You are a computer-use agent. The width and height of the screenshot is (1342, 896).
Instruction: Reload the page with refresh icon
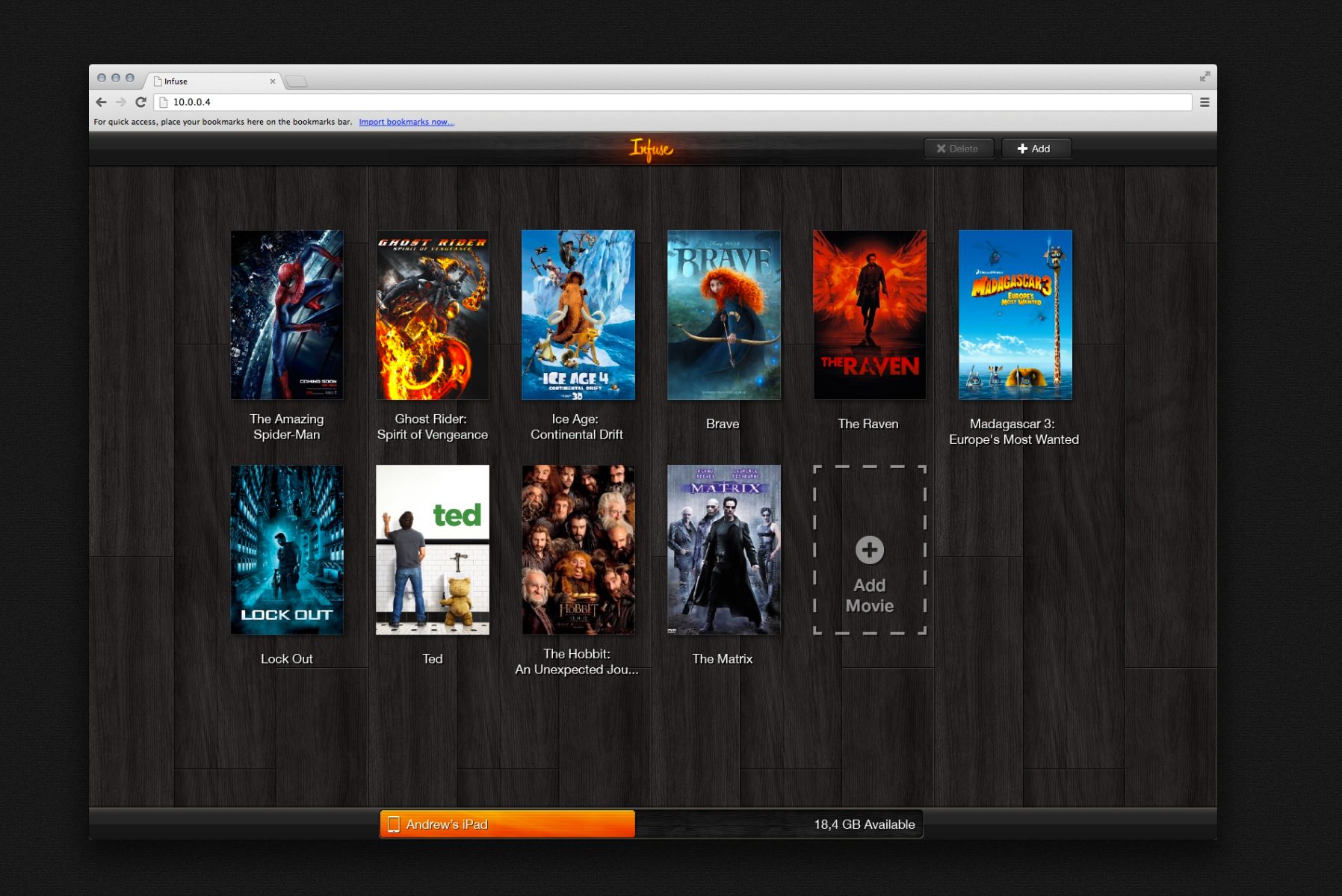(140, 102)
